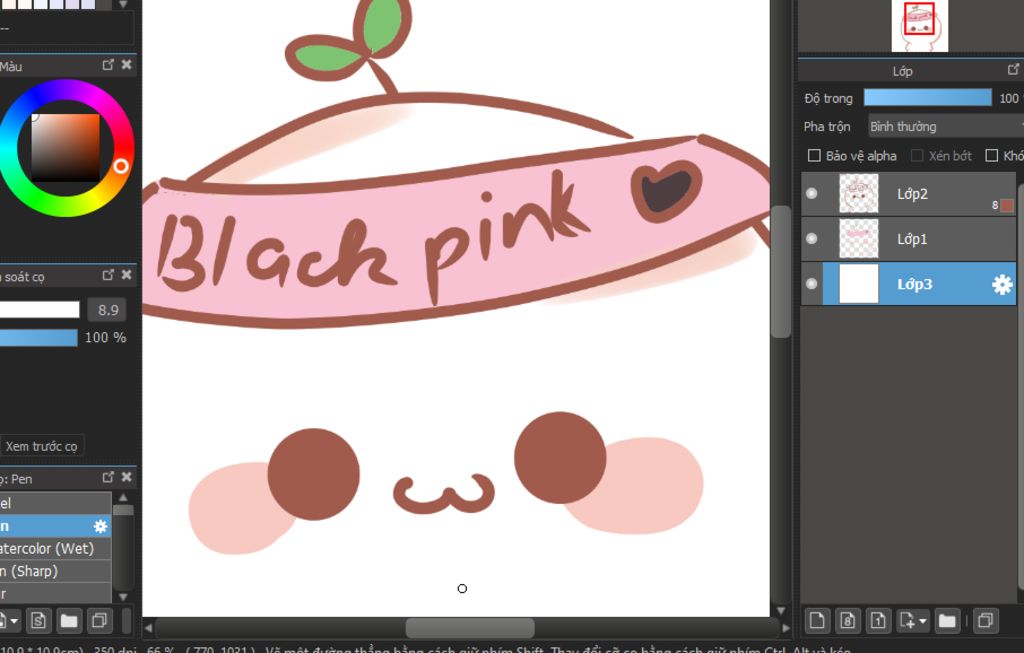Click the hue ring selector on color wheel
The image size is (1024, 653).
(121, 166)
